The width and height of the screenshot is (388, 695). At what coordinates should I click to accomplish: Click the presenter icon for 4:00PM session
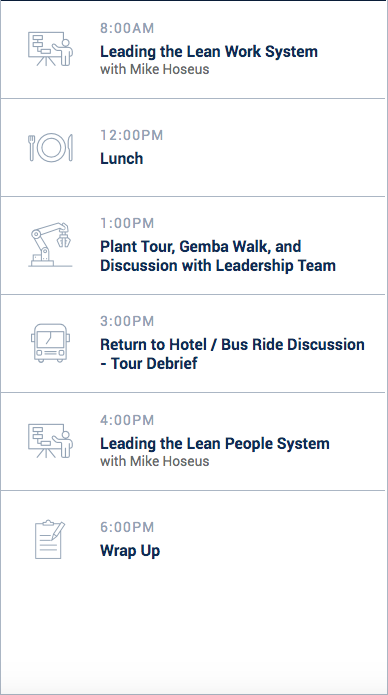click(x=51, y=441)
